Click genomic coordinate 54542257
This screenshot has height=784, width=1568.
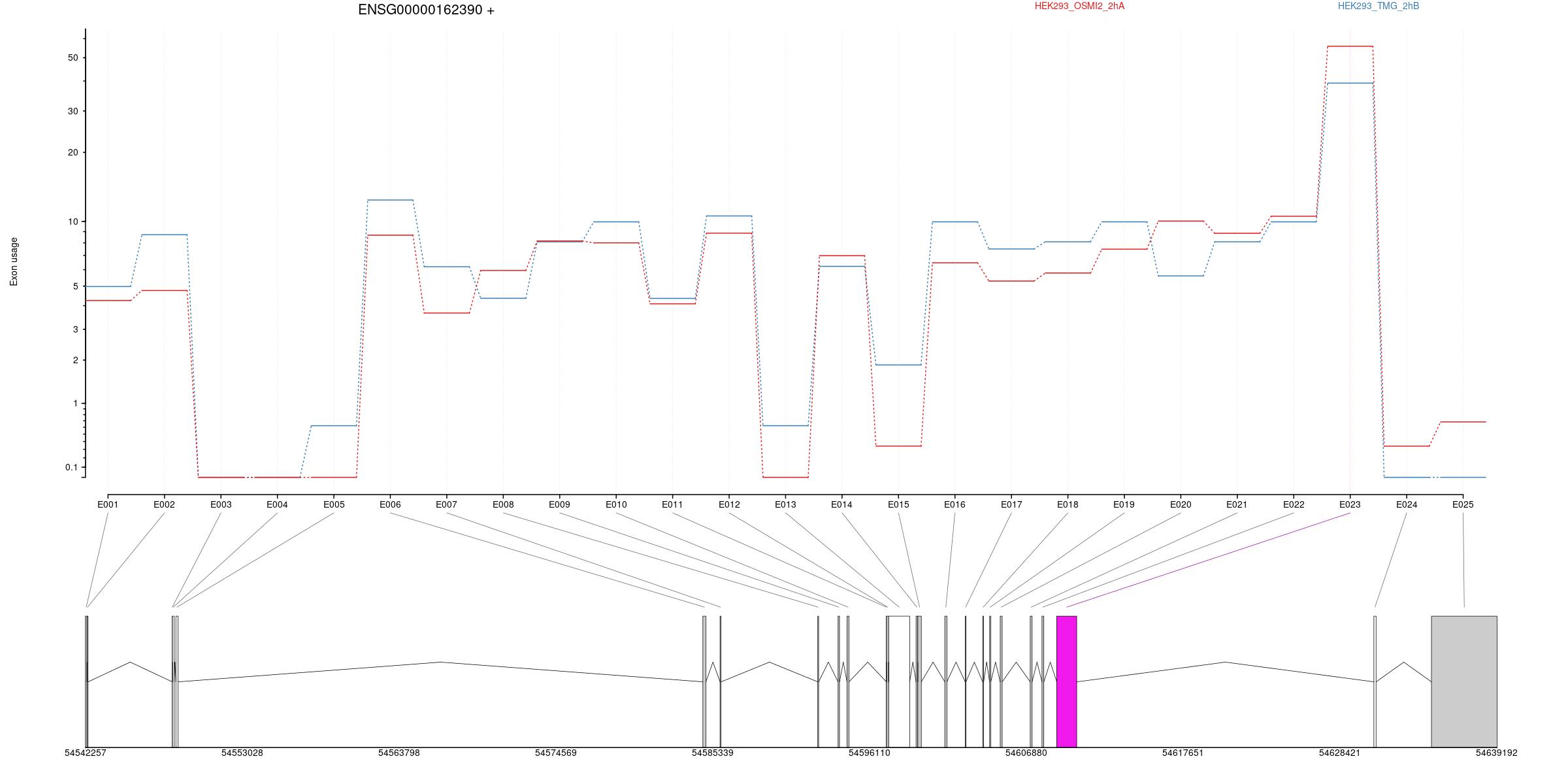click(x=85, y=753)
